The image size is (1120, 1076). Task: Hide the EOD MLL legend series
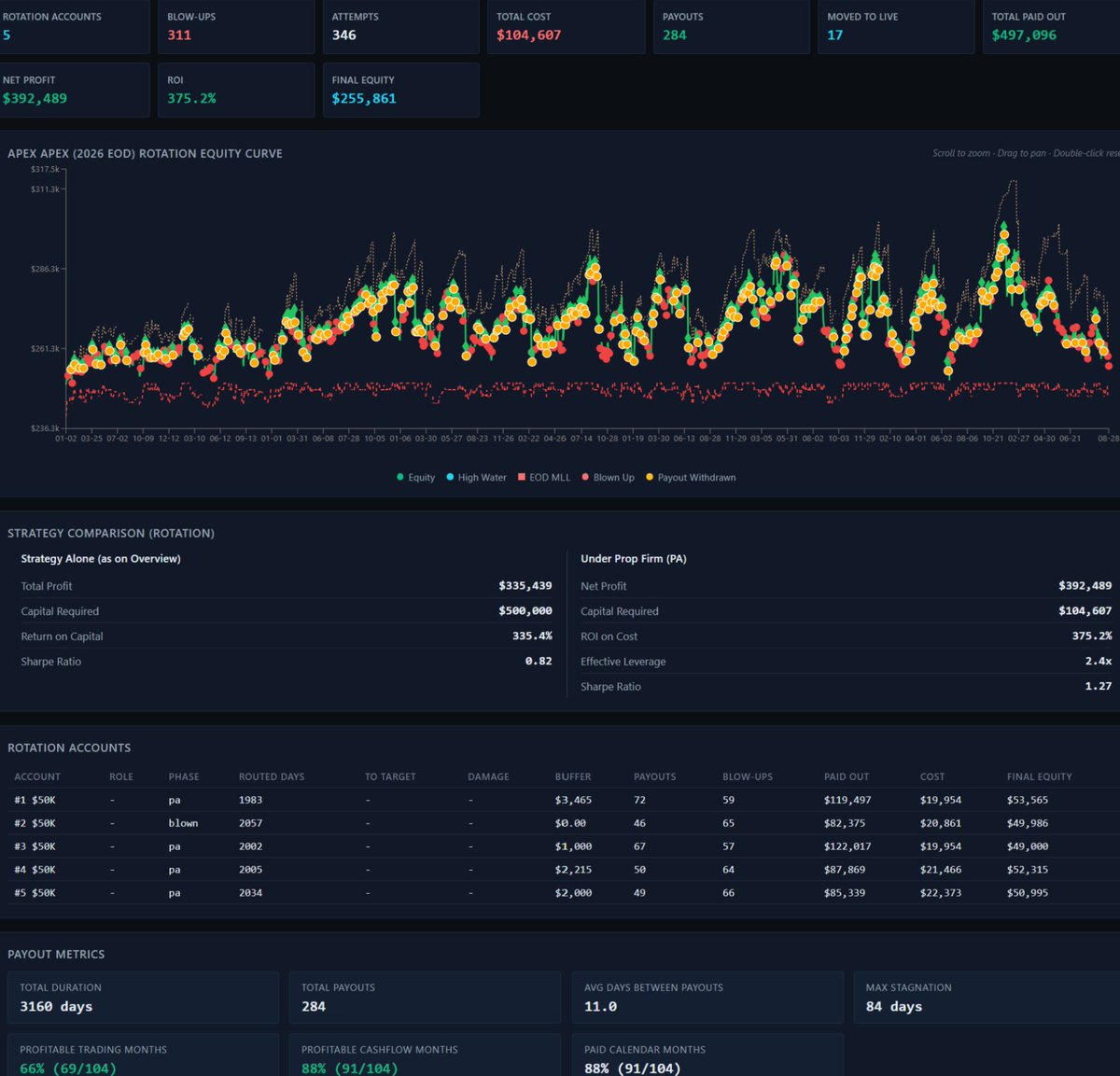coord(543,477)
